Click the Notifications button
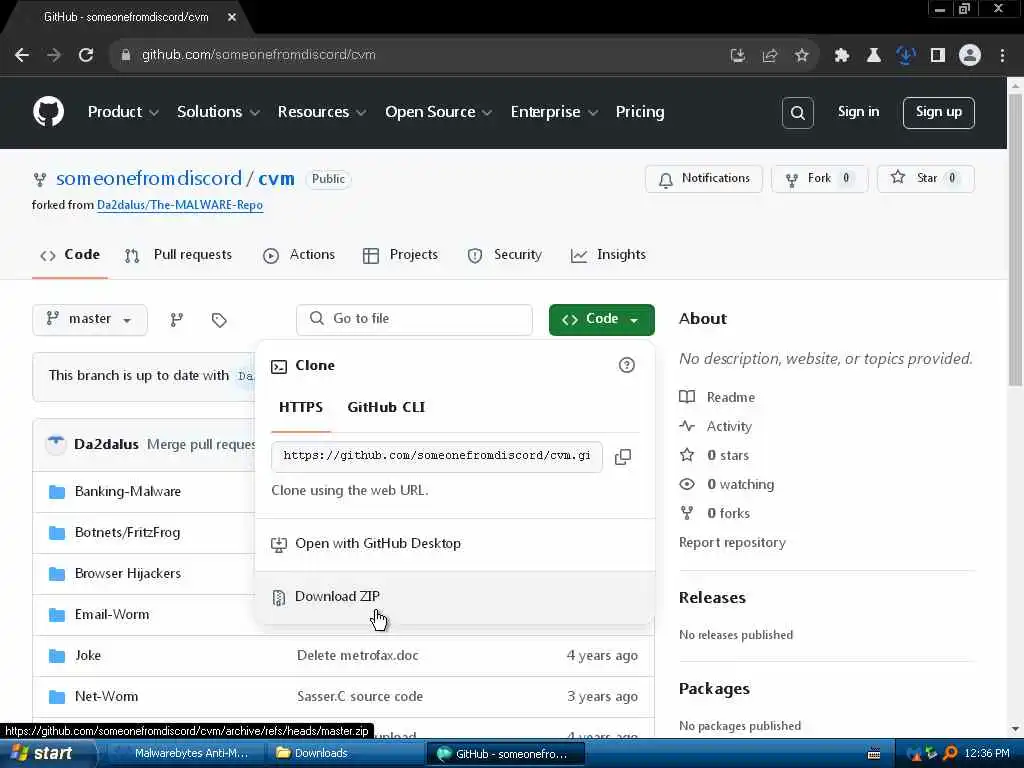The width and height of the screenshot is (1024, 768). point(703,179)
